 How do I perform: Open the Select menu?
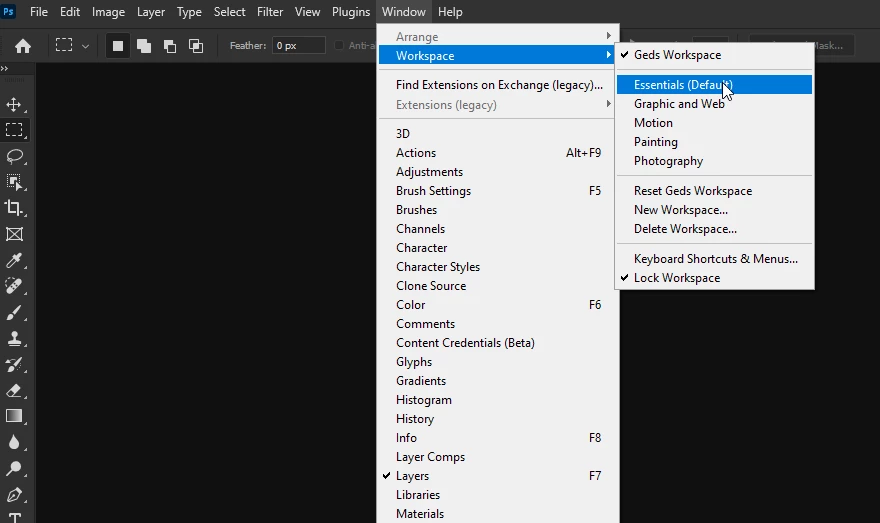(x=229, y=12)
